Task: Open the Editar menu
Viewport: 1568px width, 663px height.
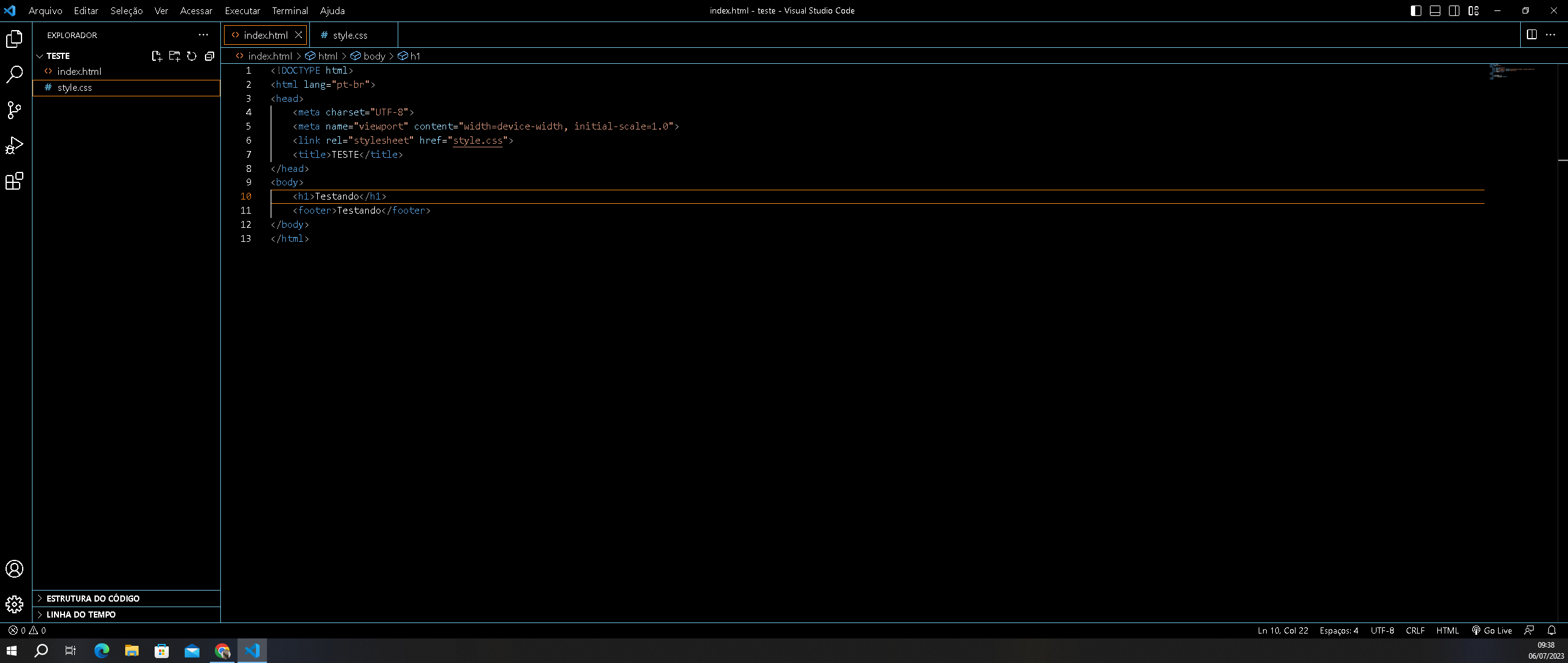Action: [86, 10]
